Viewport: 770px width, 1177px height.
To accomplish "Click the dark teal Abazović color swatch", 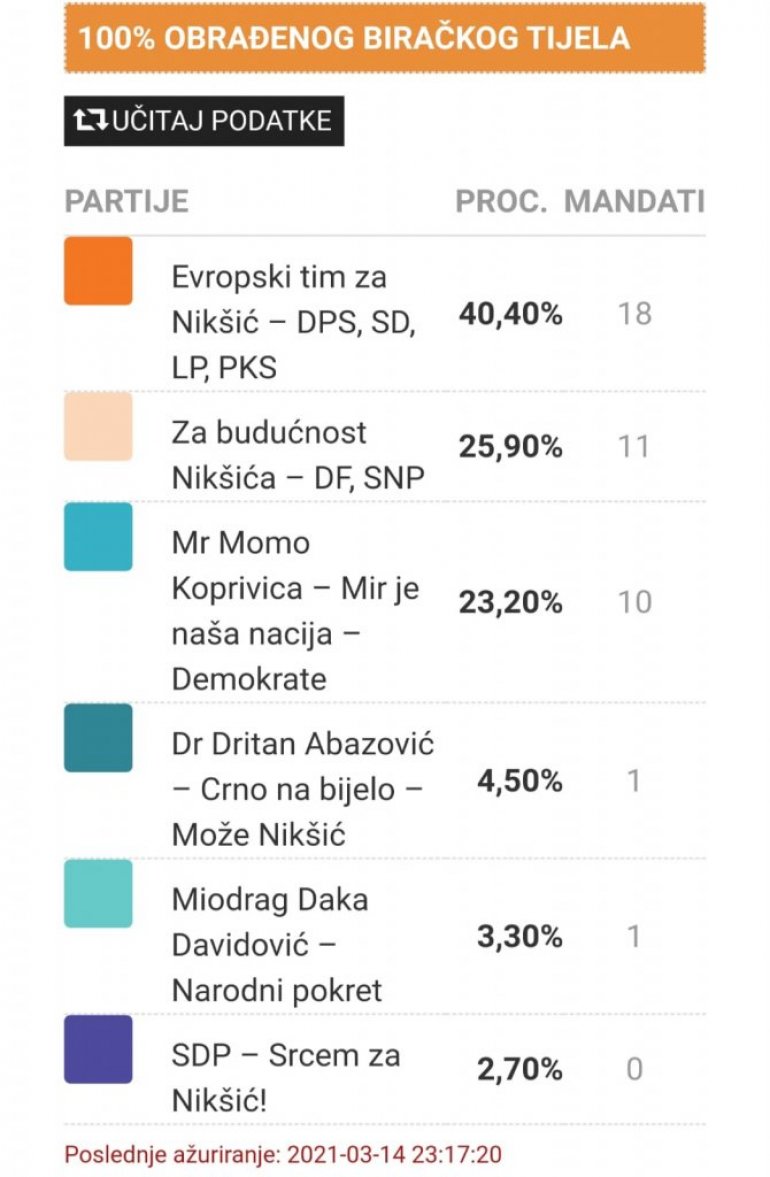I will pyautogui.click(x=98, y=737).
